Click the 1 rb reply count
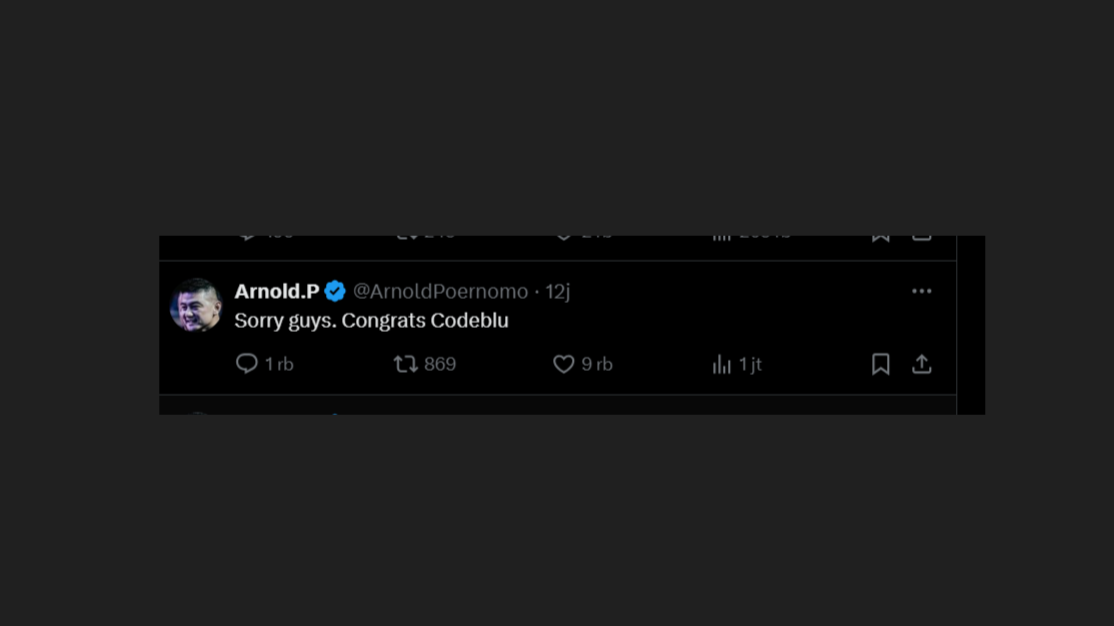 (x=279, y=364)
